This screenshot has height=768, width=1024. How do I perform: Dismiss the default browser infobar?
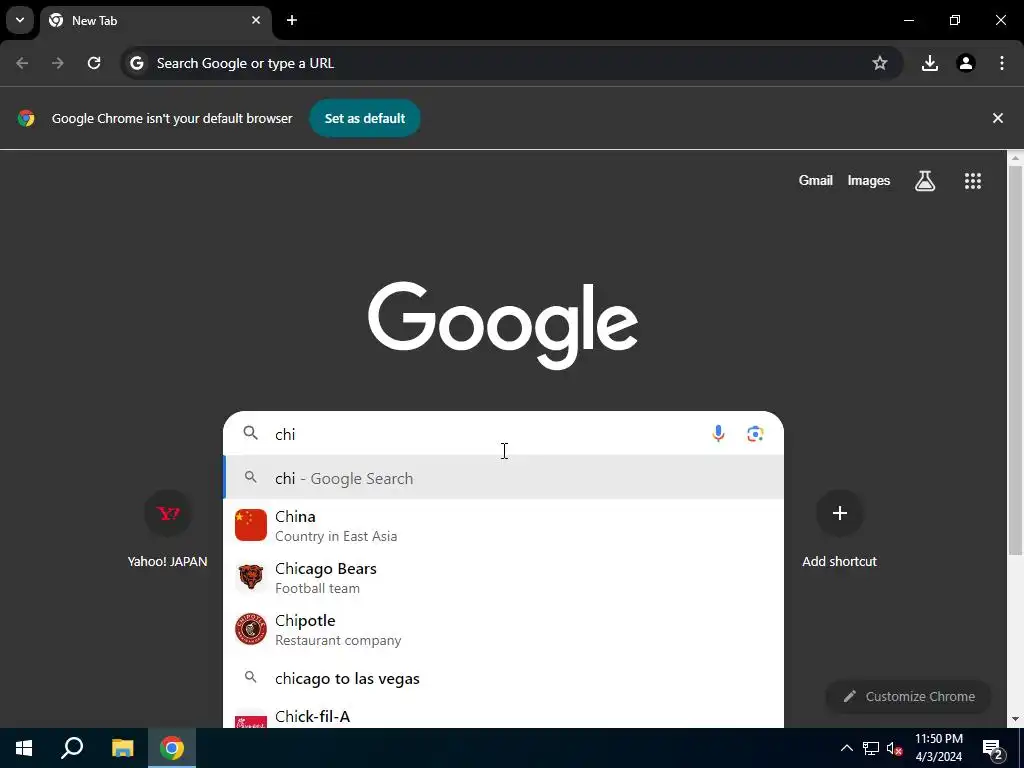998,118
